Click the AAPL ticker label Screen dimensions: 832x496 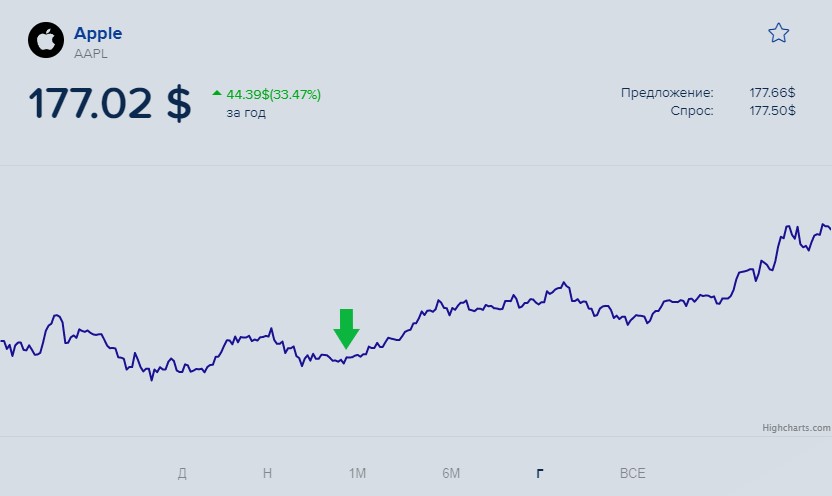tap(91, 54)
